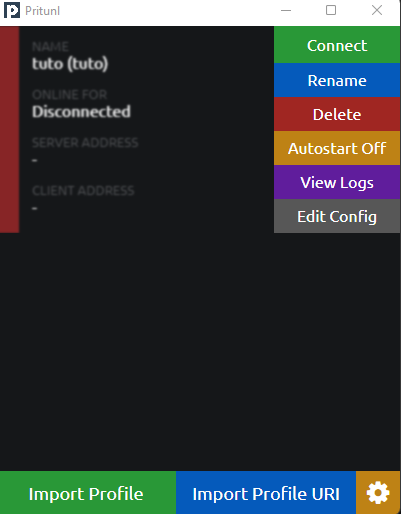Image resolution: width=401 pixels, height=514 pixels.
Task: Connect to the tuto profile
Action: [337, 45]
